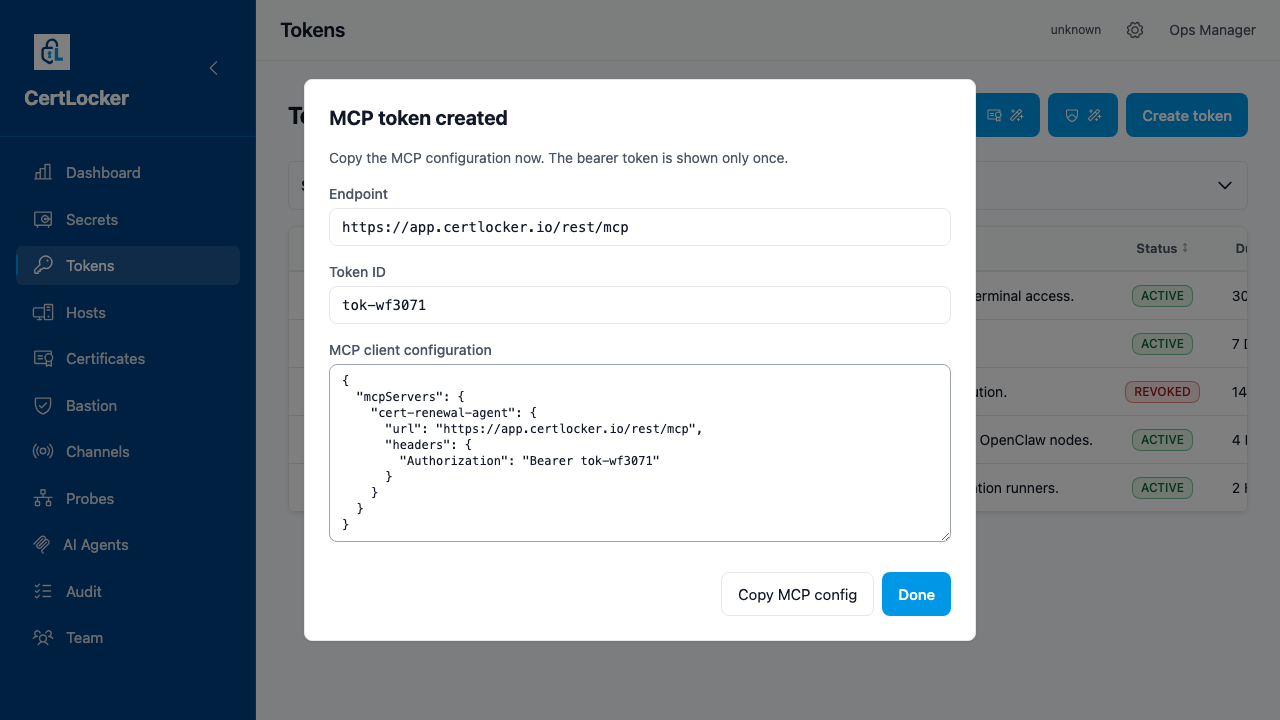Screen dimensions: 1280x720
Task: Click the bastion shield wizard icon button
Action: (x=1083, y=115)
